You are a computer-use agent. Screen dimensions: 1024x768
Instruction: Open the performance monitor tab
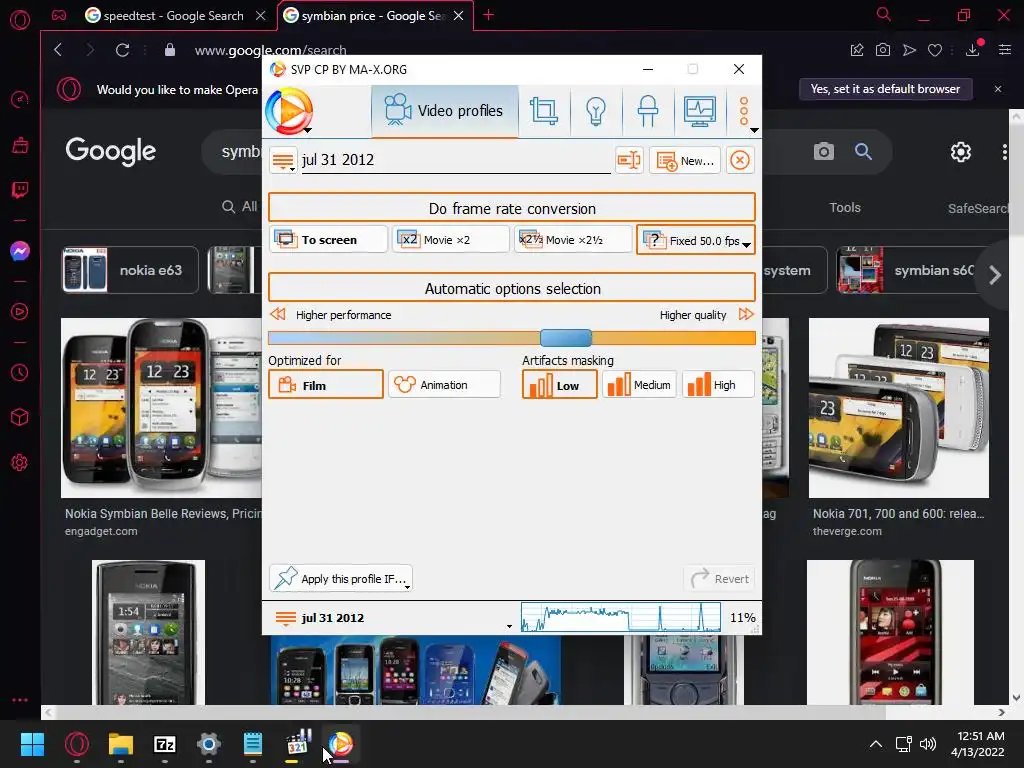tap(699, 111)
